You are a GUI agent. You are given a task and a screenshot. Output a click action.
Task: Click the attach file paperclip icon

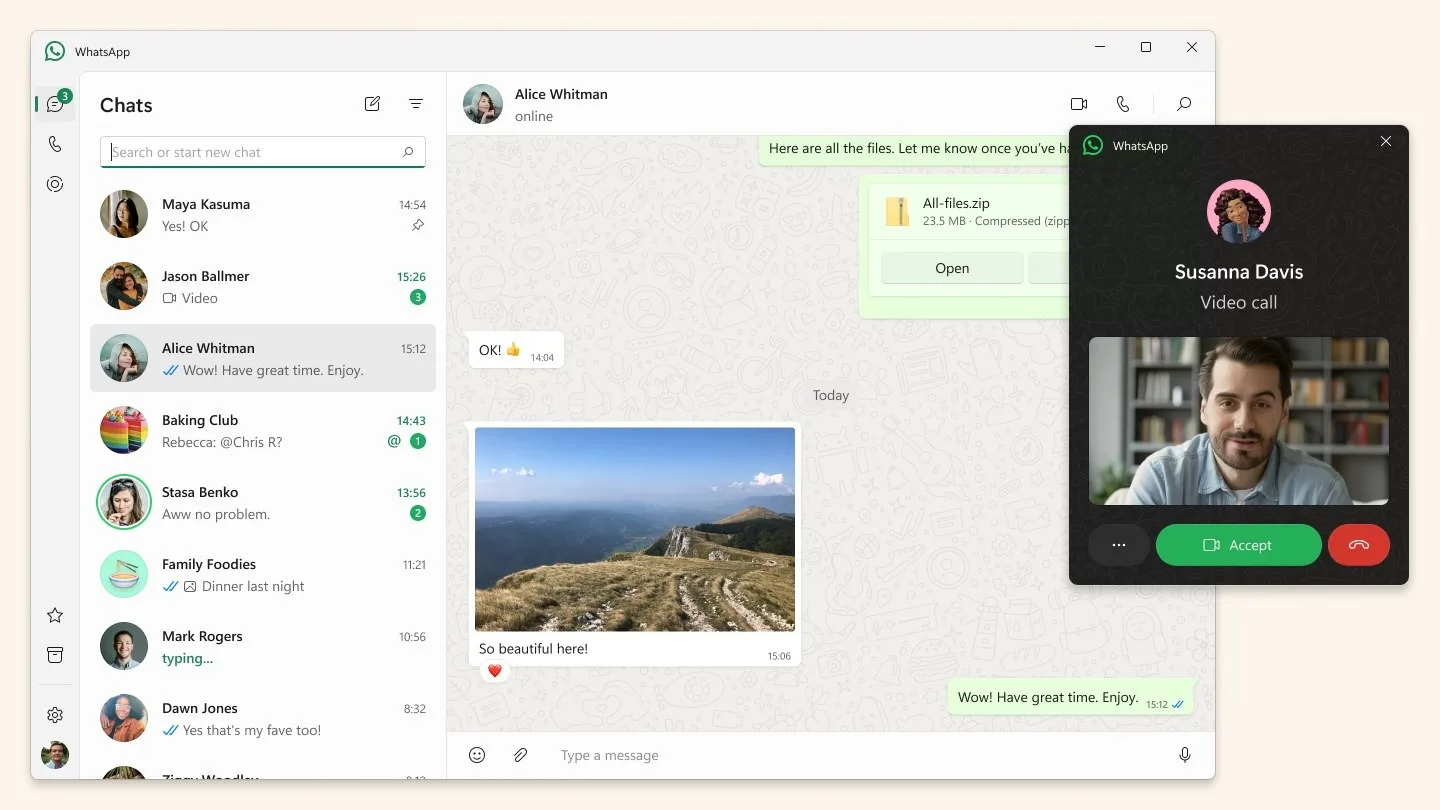tap(520, 755)
